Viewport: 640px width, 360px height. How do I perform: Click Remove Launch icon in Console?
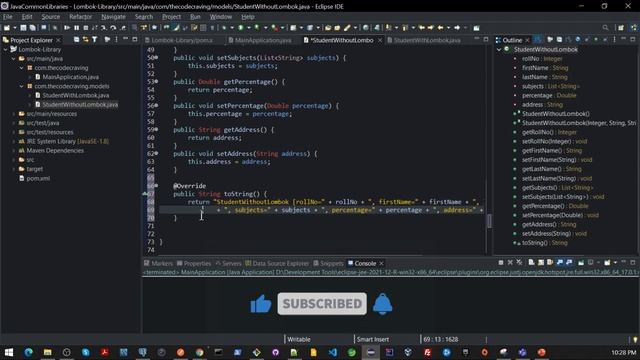click(x=510, y=262)
